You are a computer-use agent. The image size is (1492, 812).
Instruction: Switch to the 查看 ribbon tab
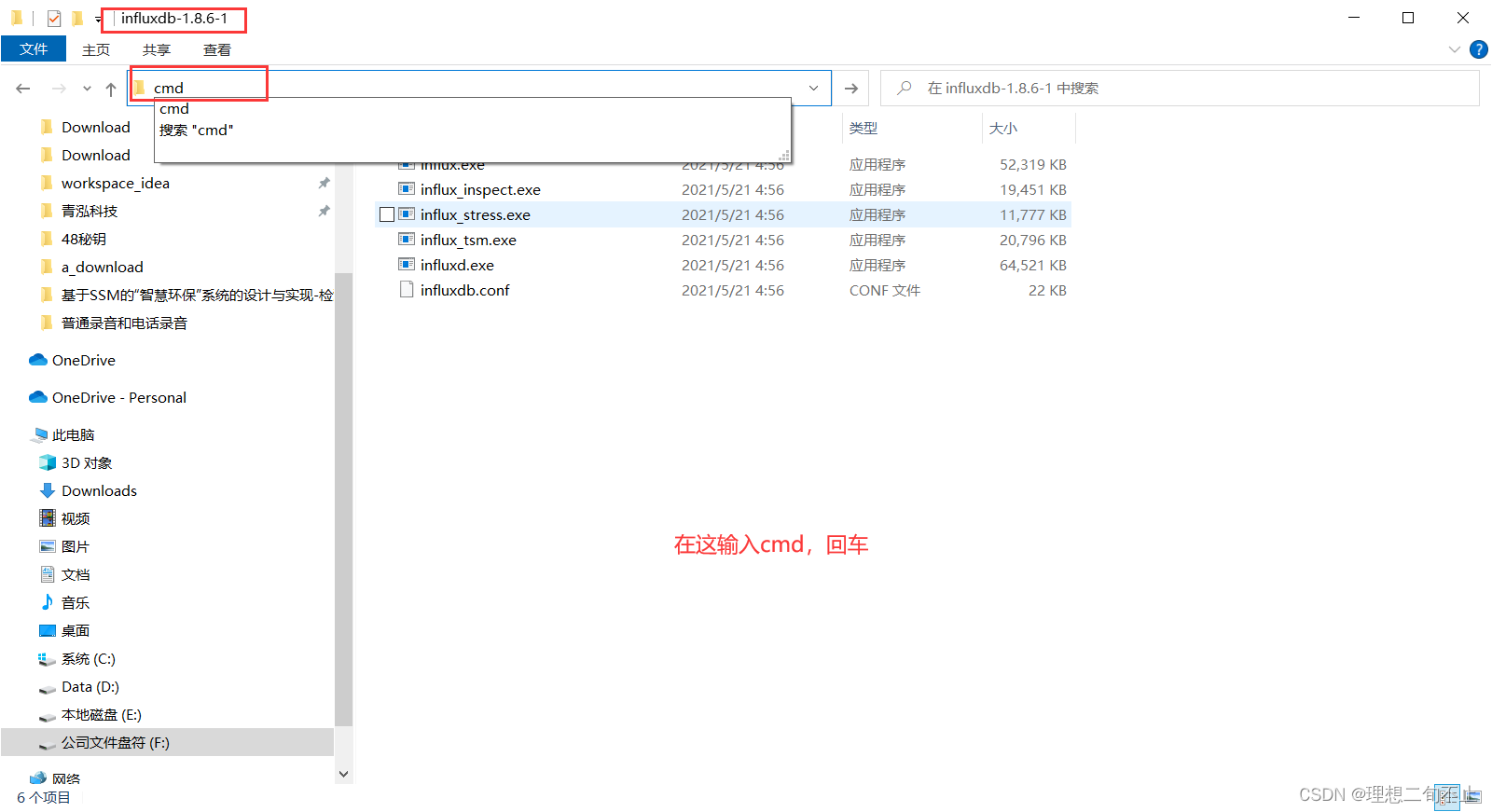click(x=217, y=49)
